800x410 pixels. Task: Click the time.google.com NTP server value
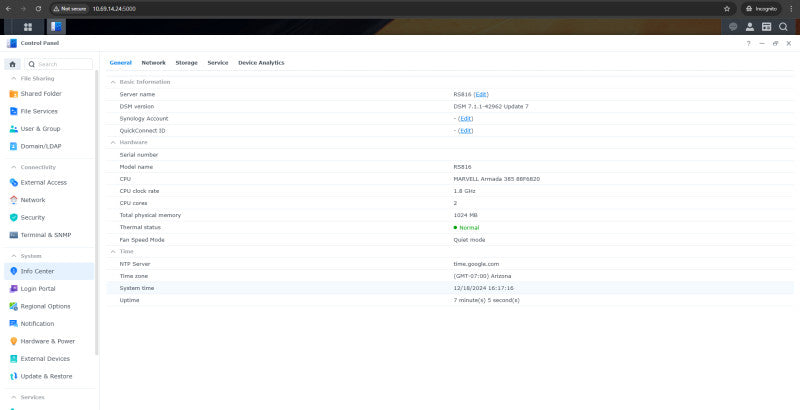click(x=476, y=264)
